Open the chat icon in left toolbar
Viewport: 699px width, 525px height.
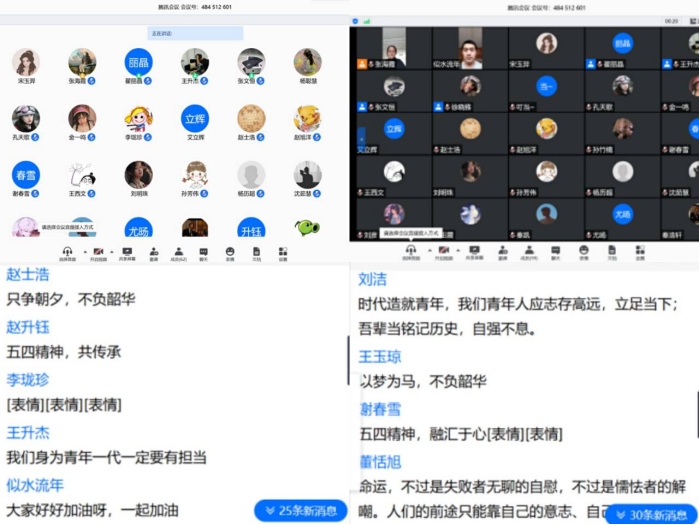pos(204,251)
